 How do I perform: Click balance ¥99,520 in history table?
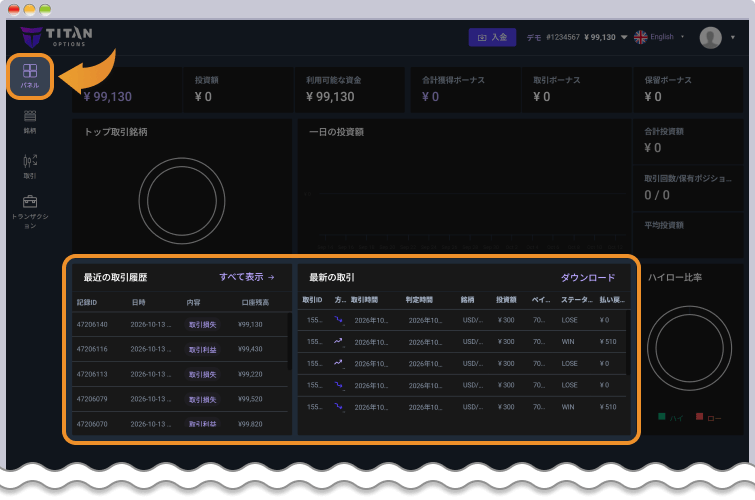coord(250,399)
